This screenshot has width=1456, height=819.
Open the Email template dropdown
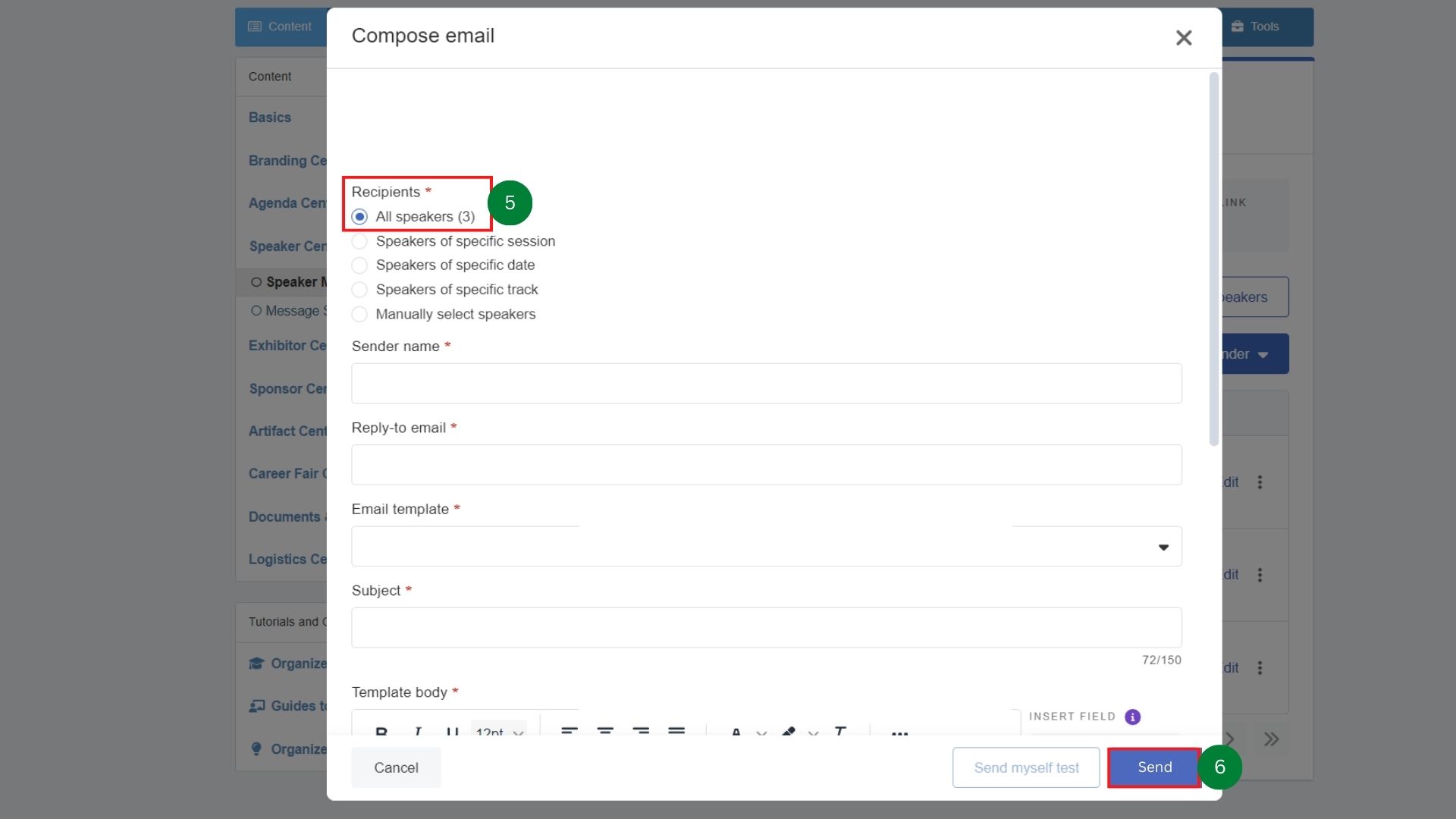click(1162, 546)
